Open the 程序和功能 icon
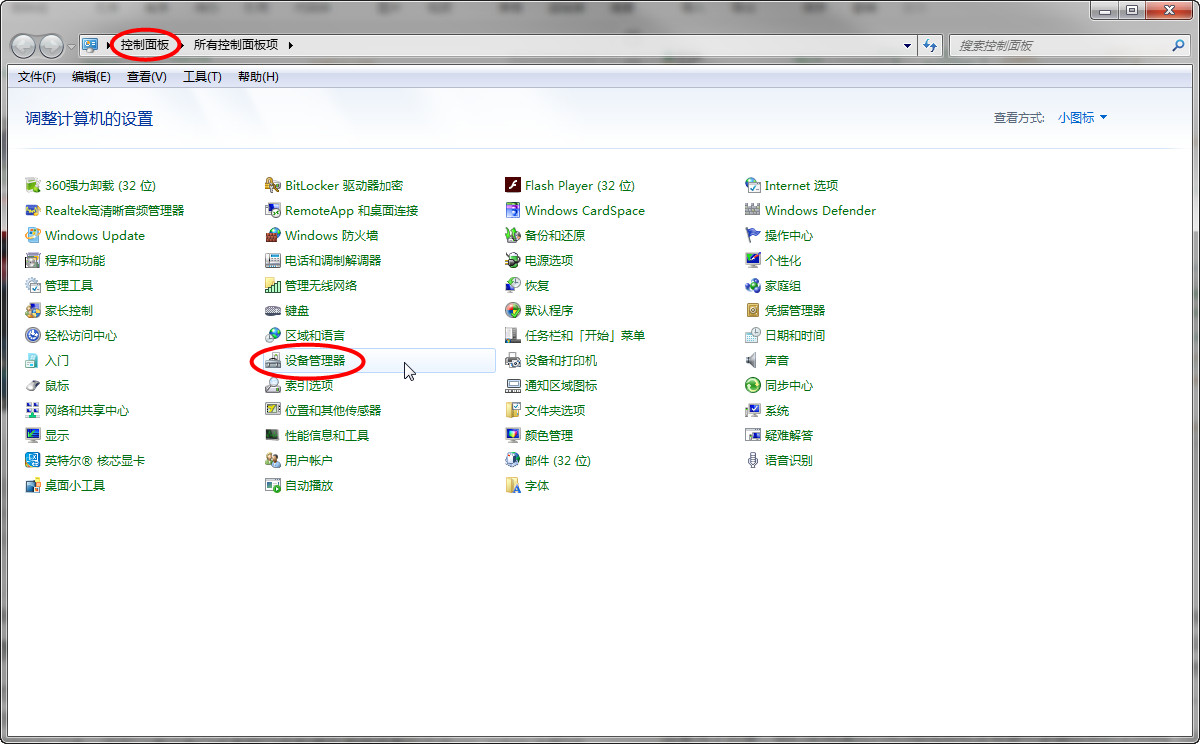 (33, 260)
